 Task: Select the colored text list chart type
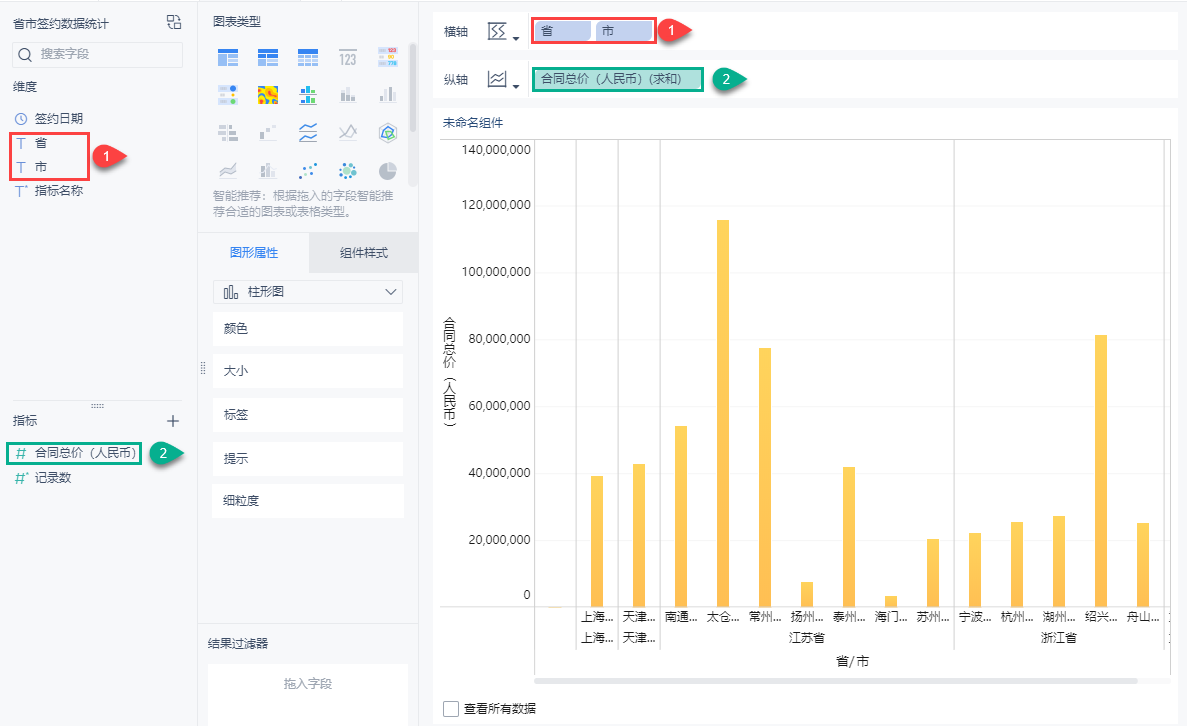click(x=388, y=58)
